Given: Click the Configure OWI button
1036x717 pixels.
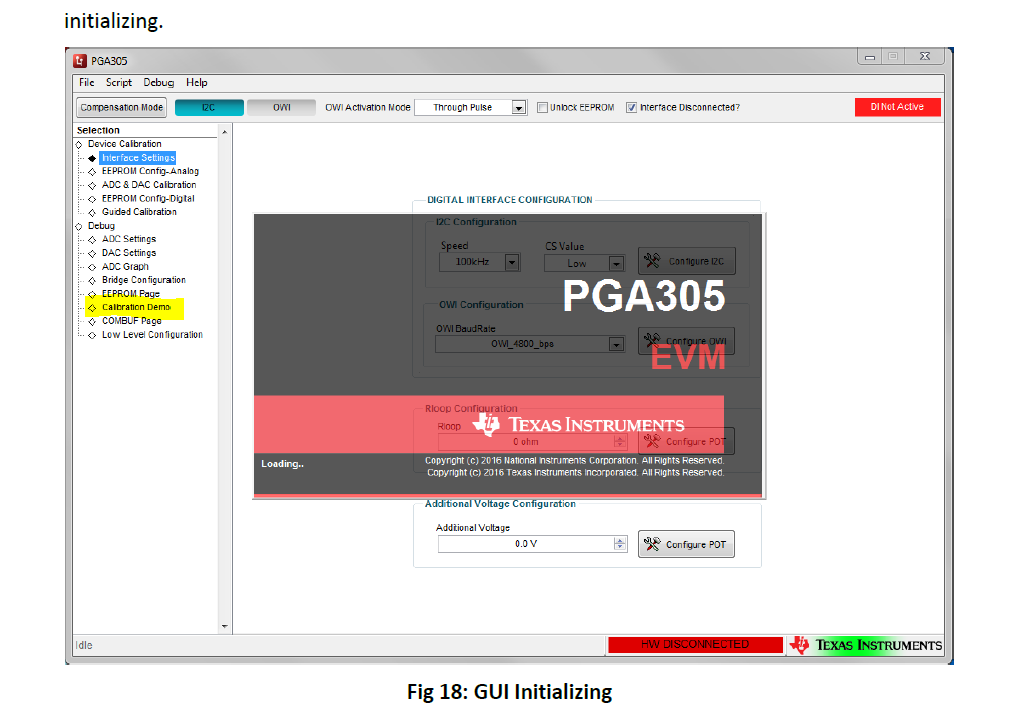Looking at the screenshot, I should 686,341.
